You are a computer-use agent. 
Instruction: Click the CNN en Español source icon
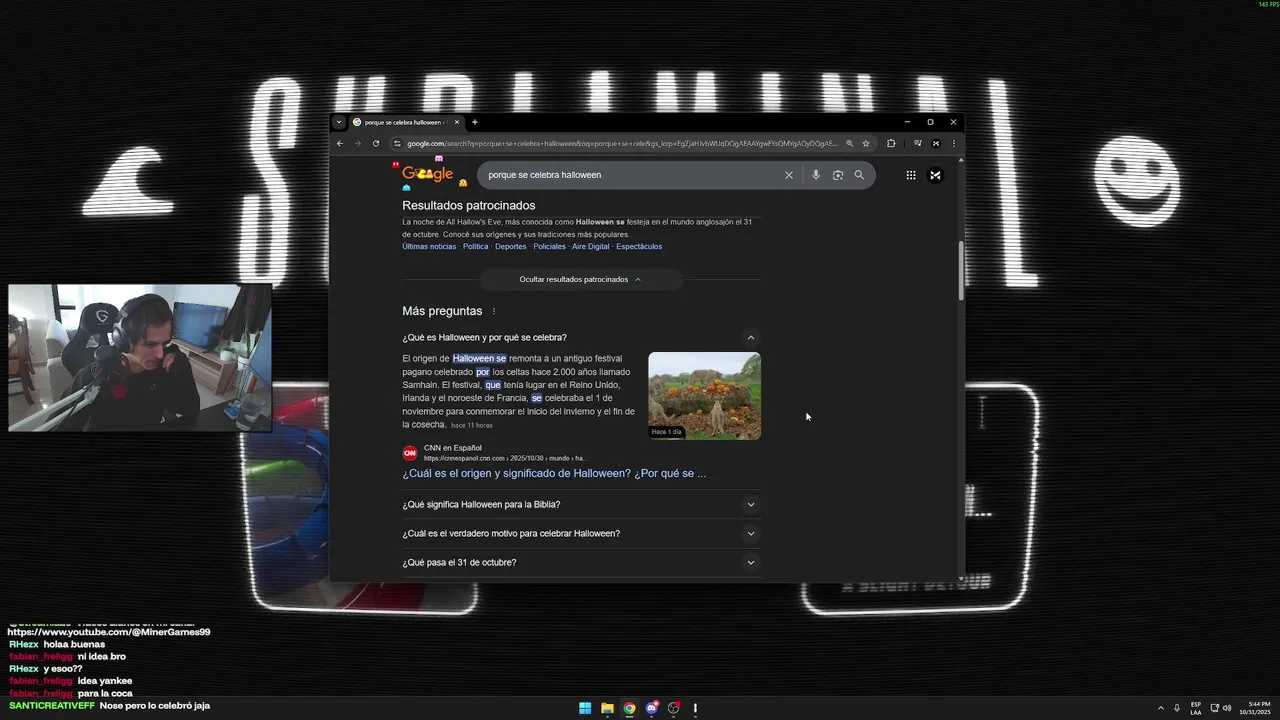coord(410,453)
